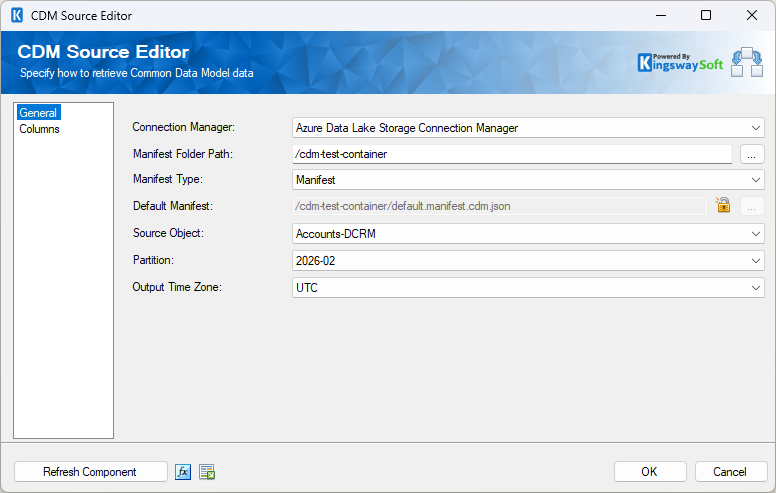The width and height of the screenshot is (776, 493).
Task: Click the 'Specify how to retrieve' banner subtitle
Action: (x=137, y=73)
